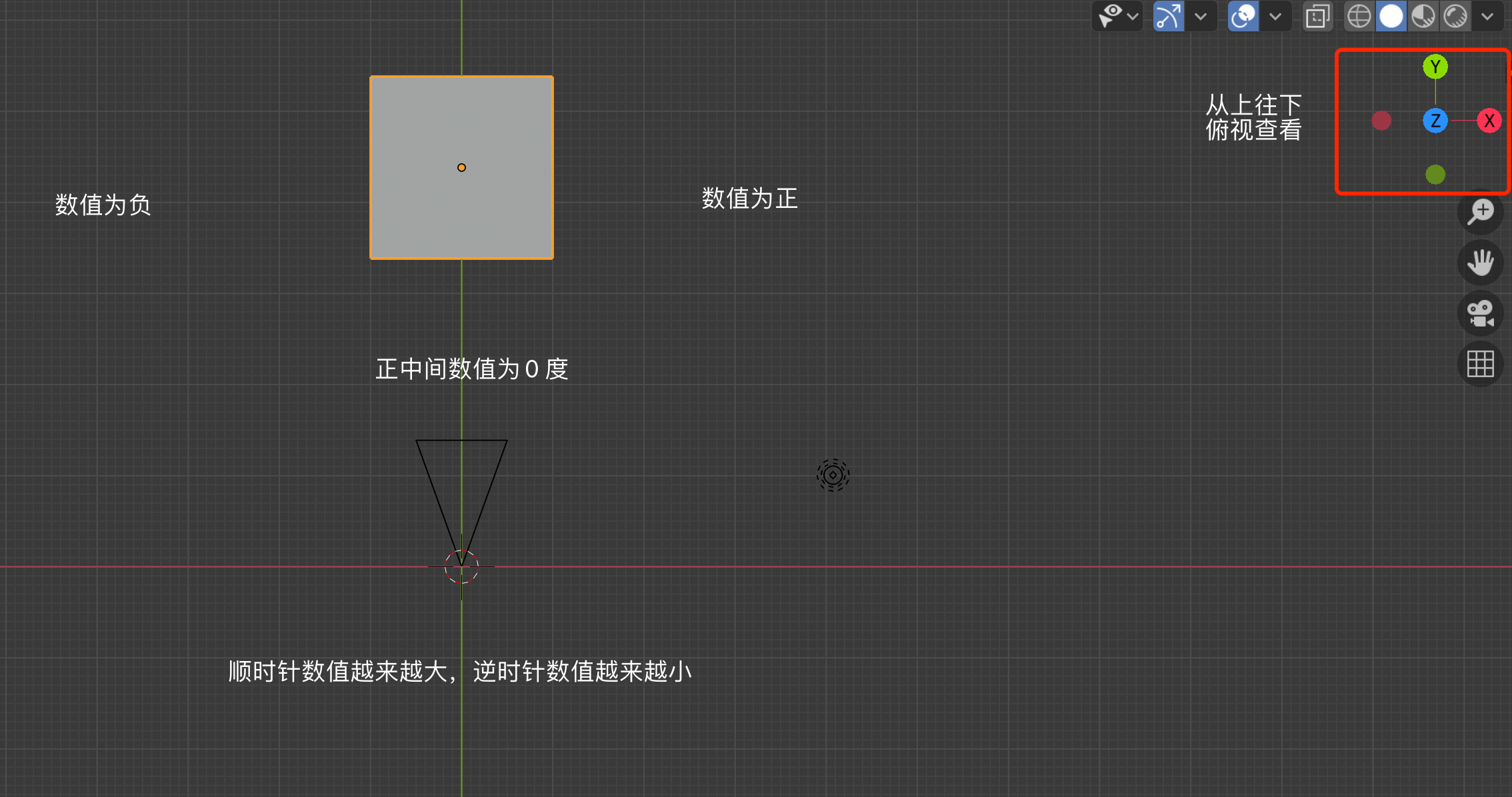Toggle X-Ray mode

point(1317,16)
